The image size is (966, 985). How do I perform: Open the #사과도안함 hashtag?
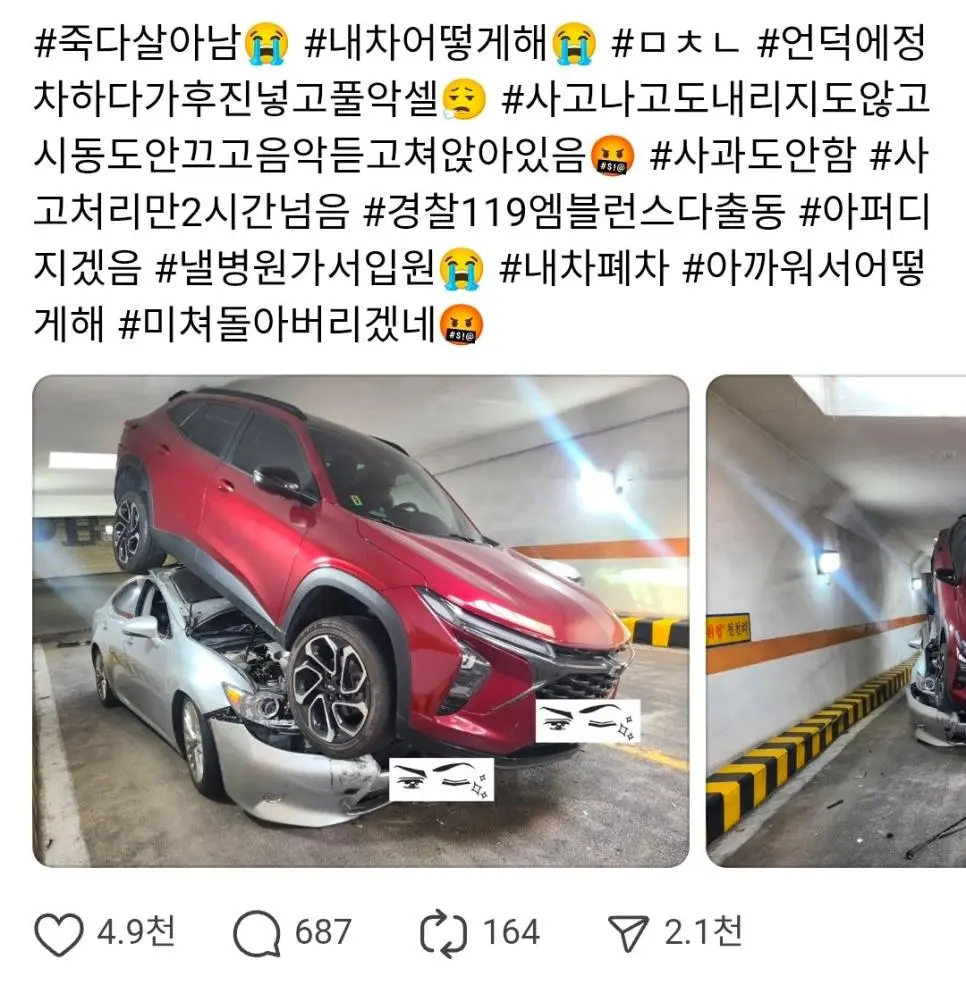coord(752,156)
